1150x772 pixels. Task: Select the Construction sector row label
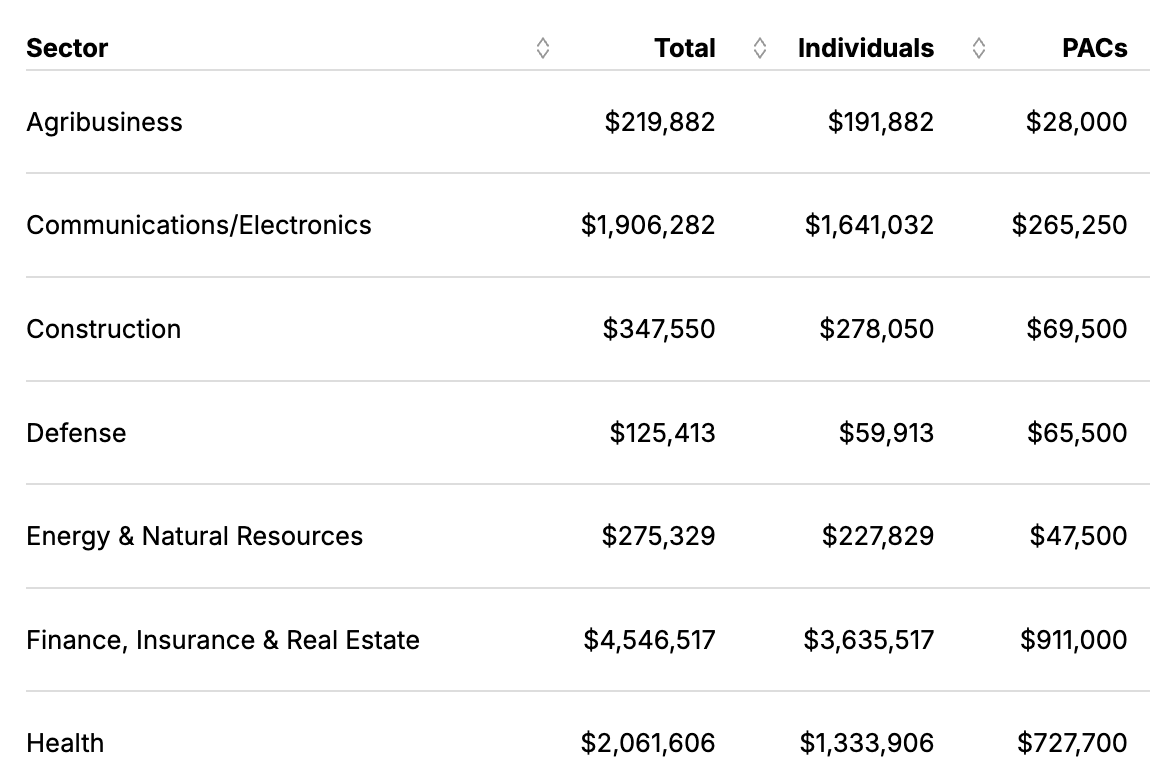tap(104, 329)
